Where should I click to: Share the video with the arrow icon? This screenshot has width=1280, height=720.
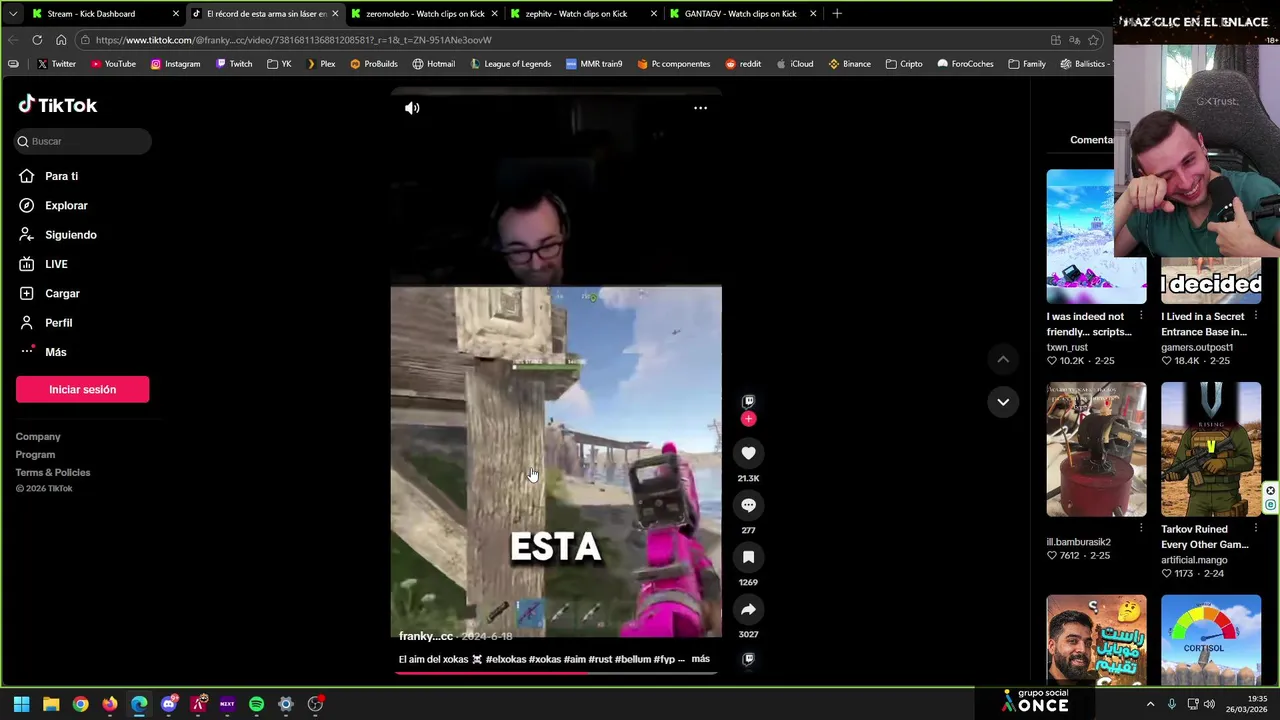[x=748, y=609]
